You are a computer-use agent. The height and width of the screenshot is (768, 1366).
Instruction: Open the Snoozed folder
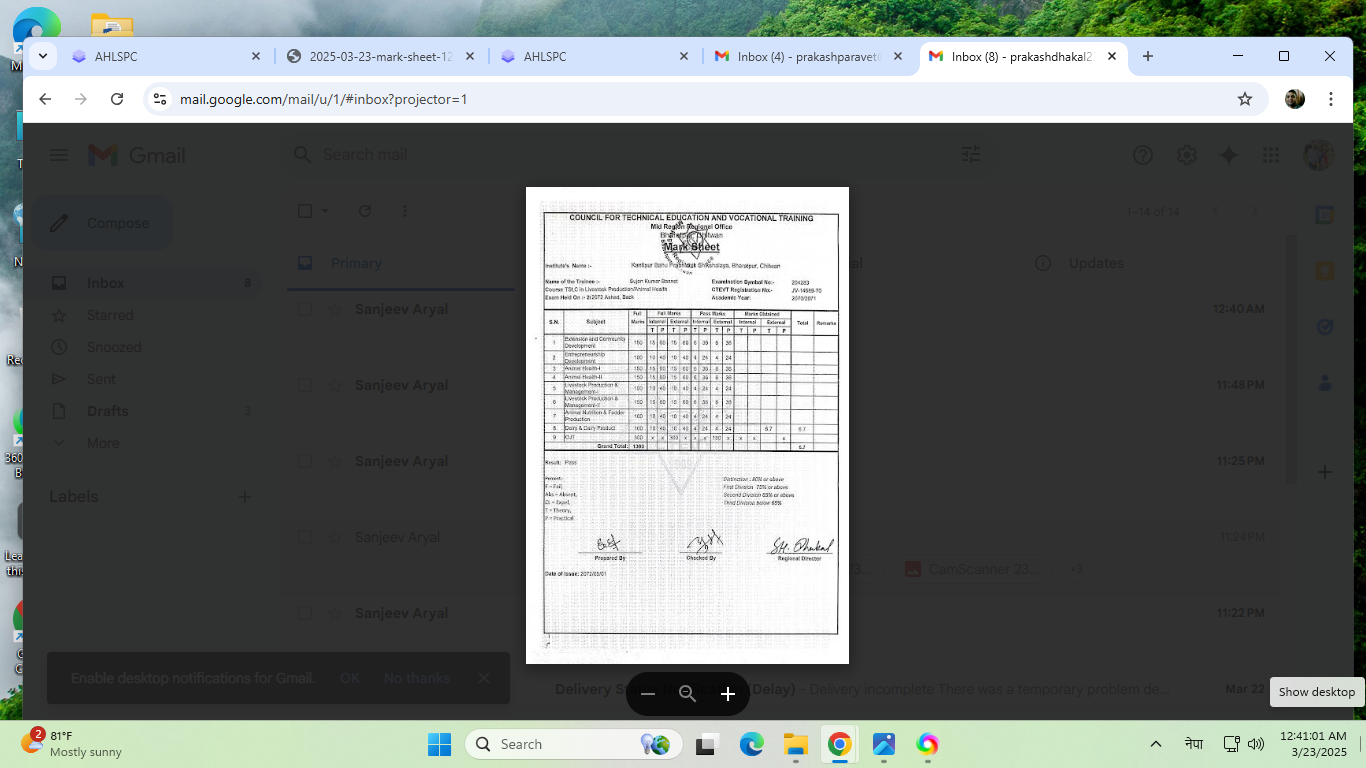(x=114, y=347)
